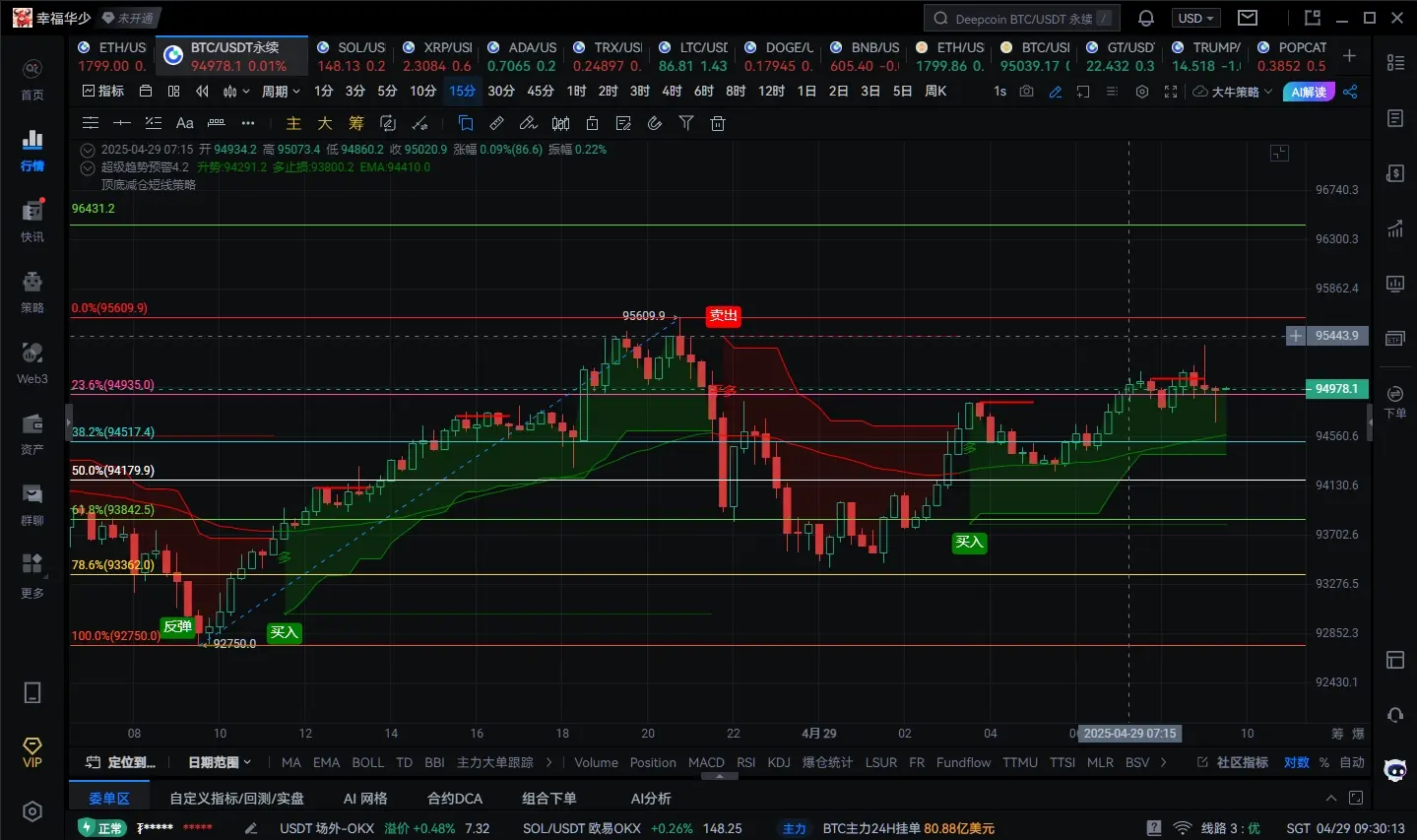Viewport: 1417px width, 840px height.
Task: Toggle 对数 logarithmic scale
Action: pyautogui.click(x=1297, y=762)
